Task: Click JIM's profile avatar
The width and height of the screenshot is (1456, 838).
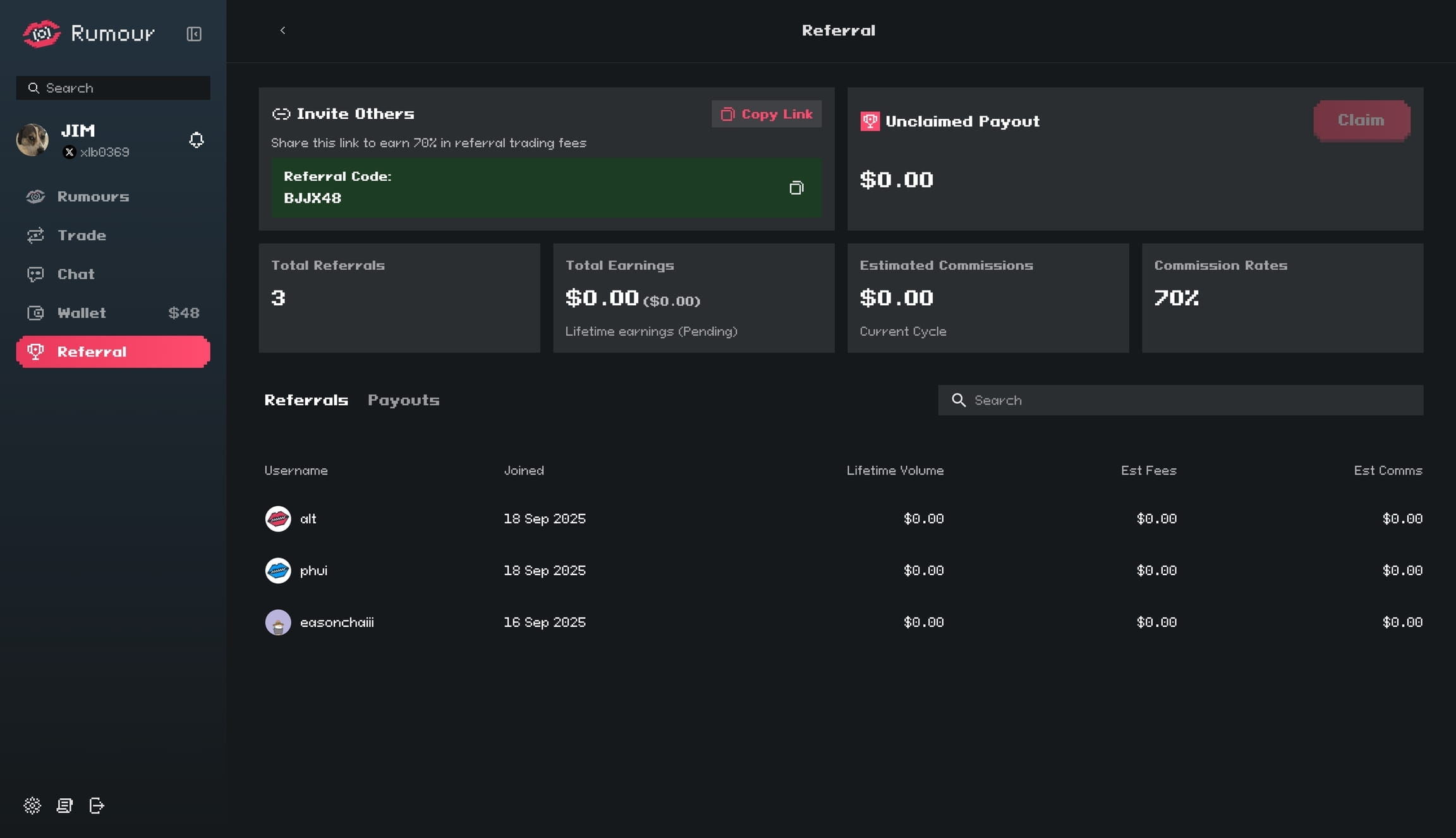Action: click(32, 140)
